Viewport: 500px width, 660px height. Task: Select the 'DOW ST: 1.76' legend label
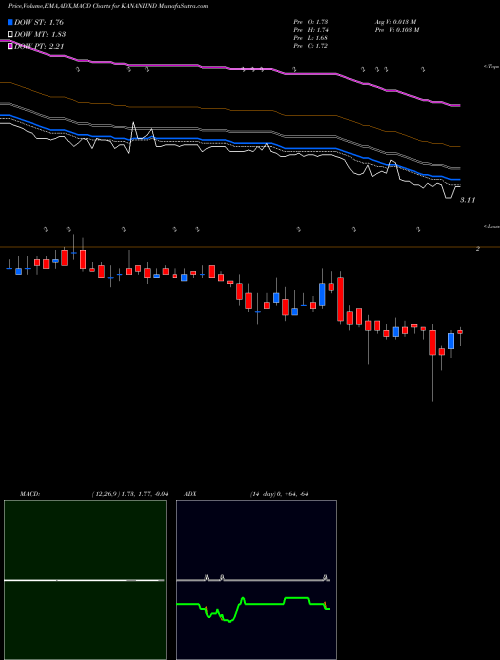tap(39, 22)
